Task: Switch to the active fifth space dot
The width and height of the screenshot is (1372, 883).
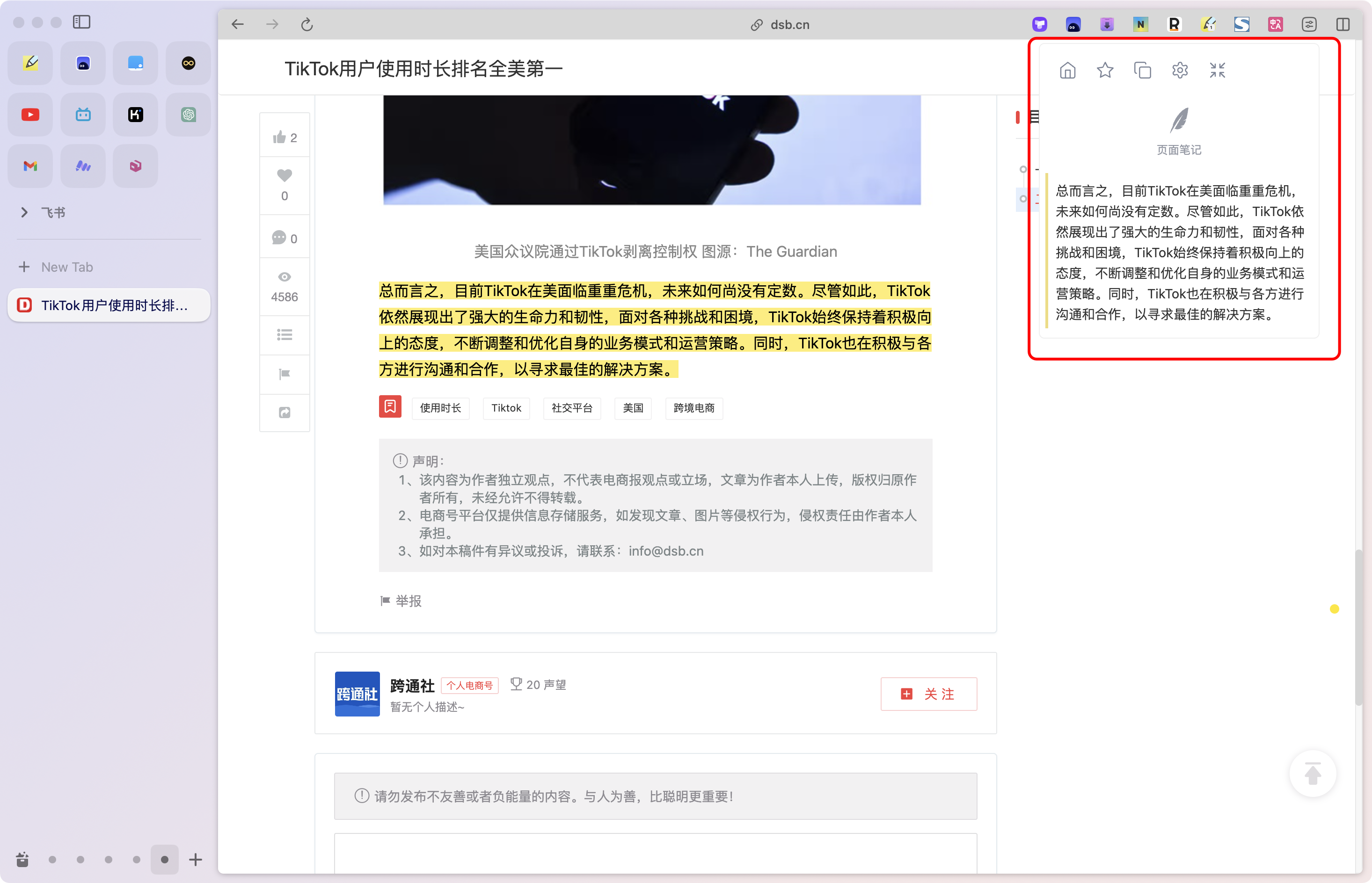Action: (x=165, y=860)
